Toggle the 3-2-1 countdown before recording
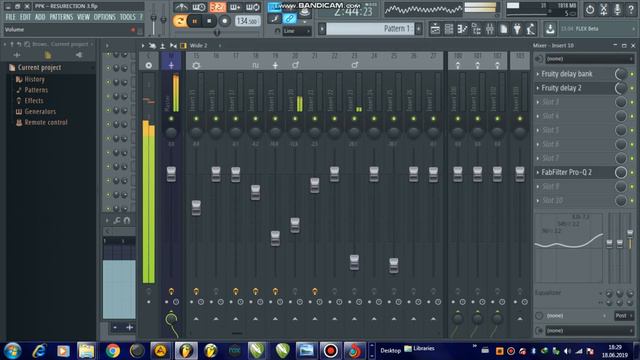Viewport: 640px width, 360px height. (x=218, y=7)
